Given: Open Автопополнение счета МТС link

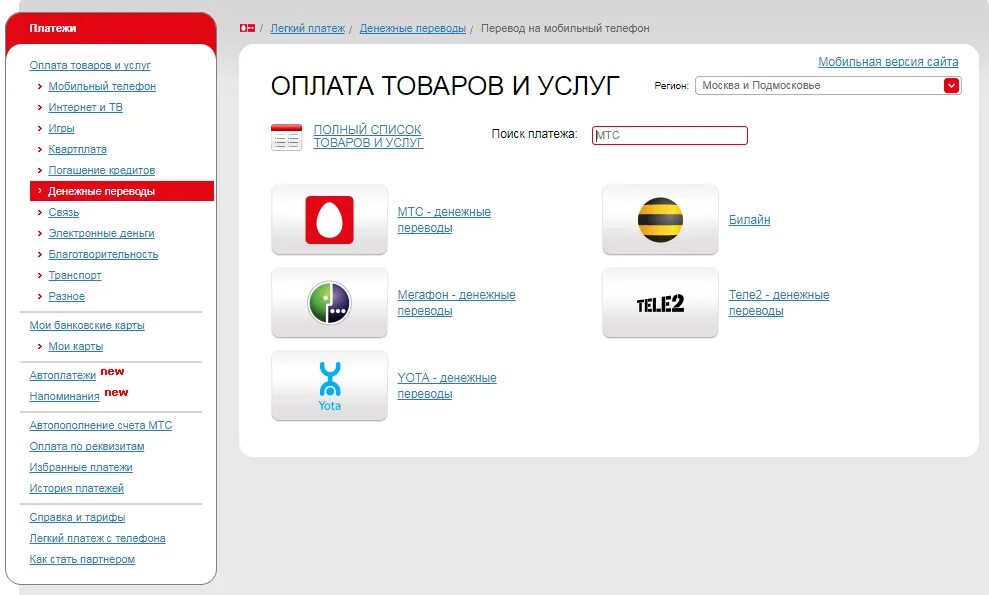Looking at the screenshot, I should click(101, 425).
